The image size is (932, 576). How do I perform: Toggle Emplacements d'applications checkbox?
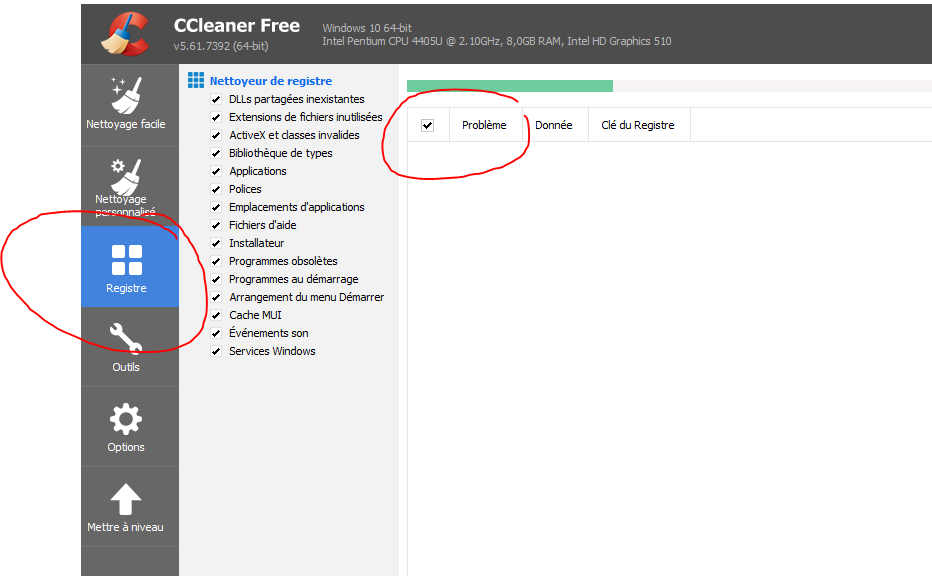[x=216, y=207]
